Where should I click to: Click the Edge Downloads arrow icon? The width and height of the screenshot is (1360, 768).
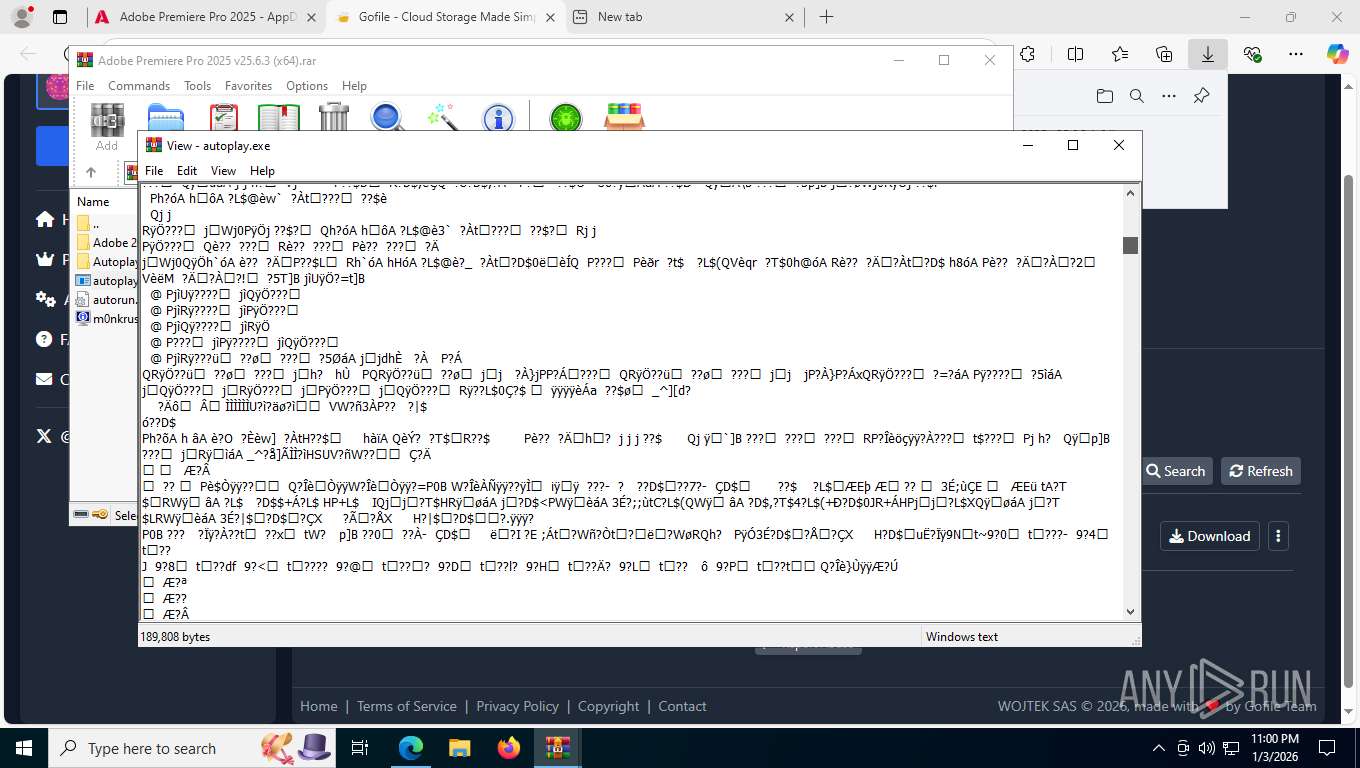[1208, 54]
